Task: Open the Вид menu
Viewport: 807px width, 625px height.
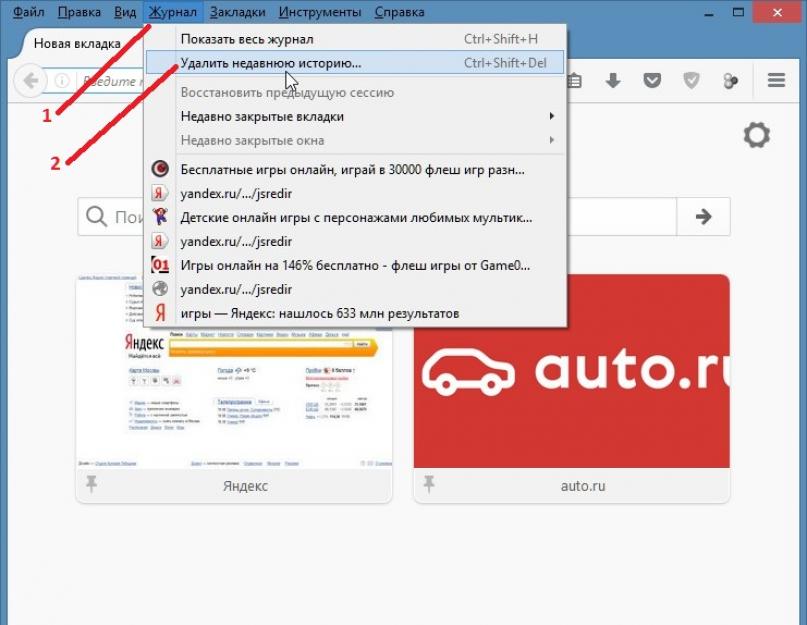Action: tap(125, 12)
